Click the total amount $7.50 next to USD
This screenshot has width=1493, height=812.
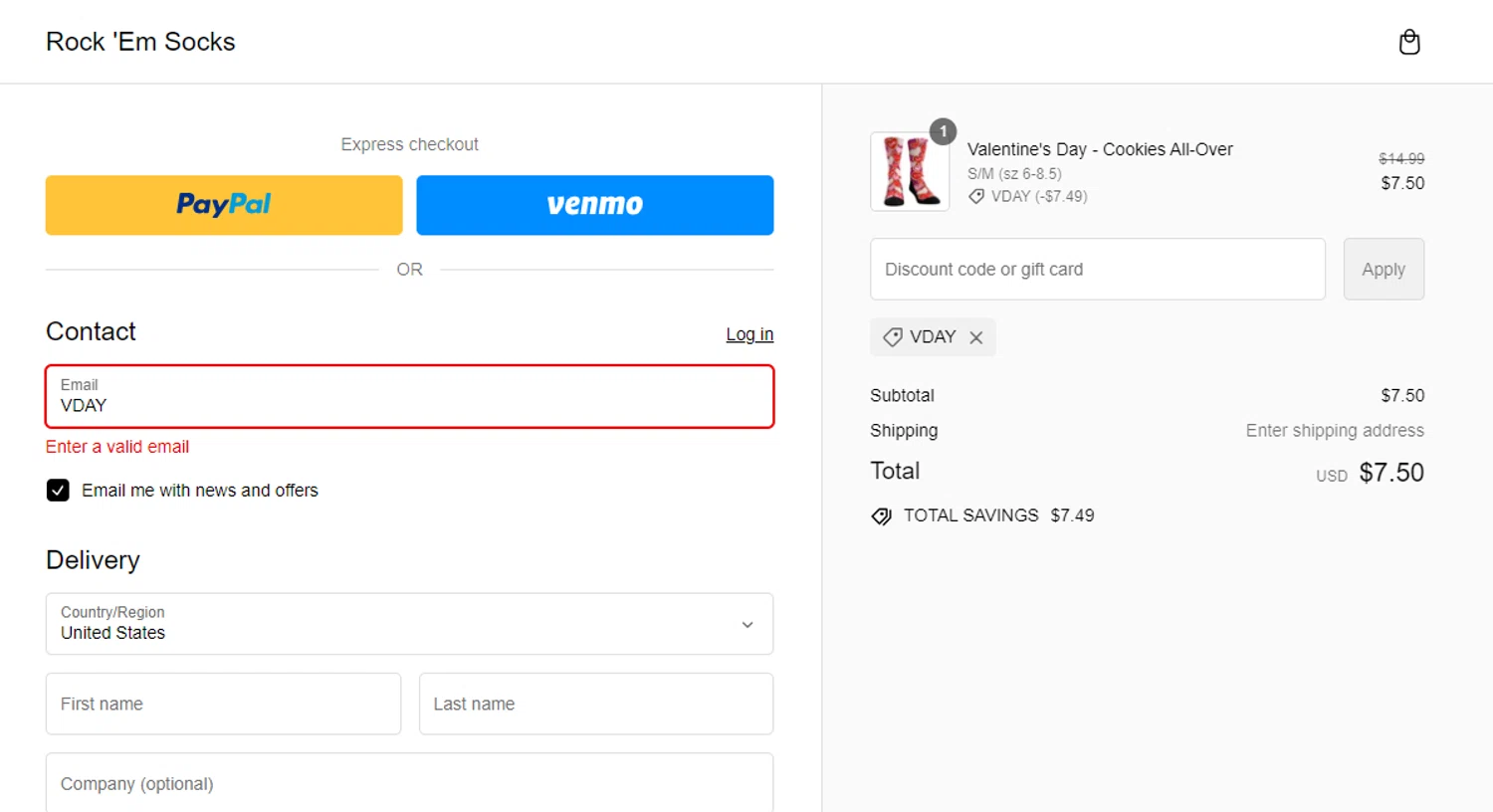tap(1391, 473)
